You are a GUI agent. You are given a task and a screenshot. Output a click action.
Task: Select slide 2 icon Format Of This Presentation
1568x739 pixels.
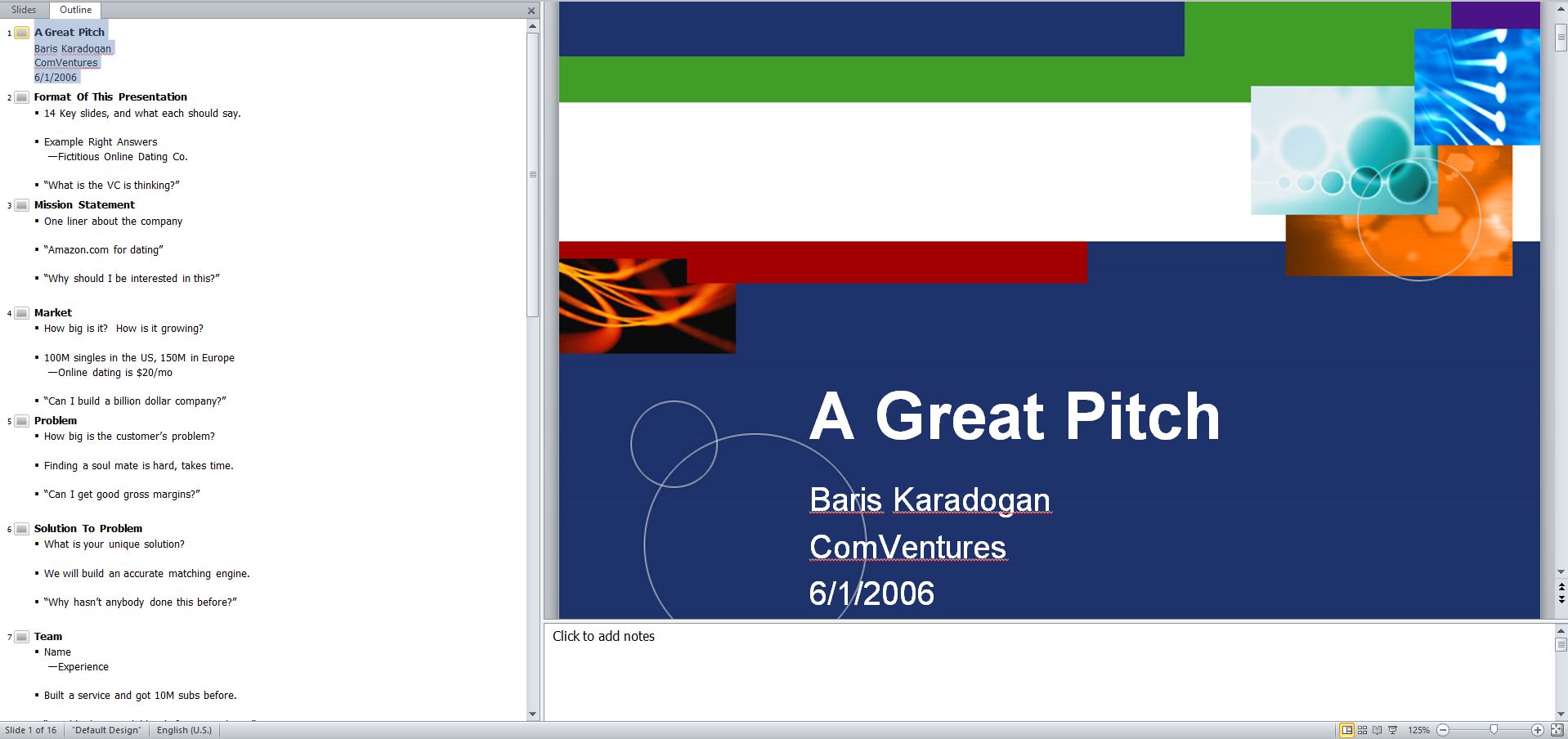[x=22, y=97]
